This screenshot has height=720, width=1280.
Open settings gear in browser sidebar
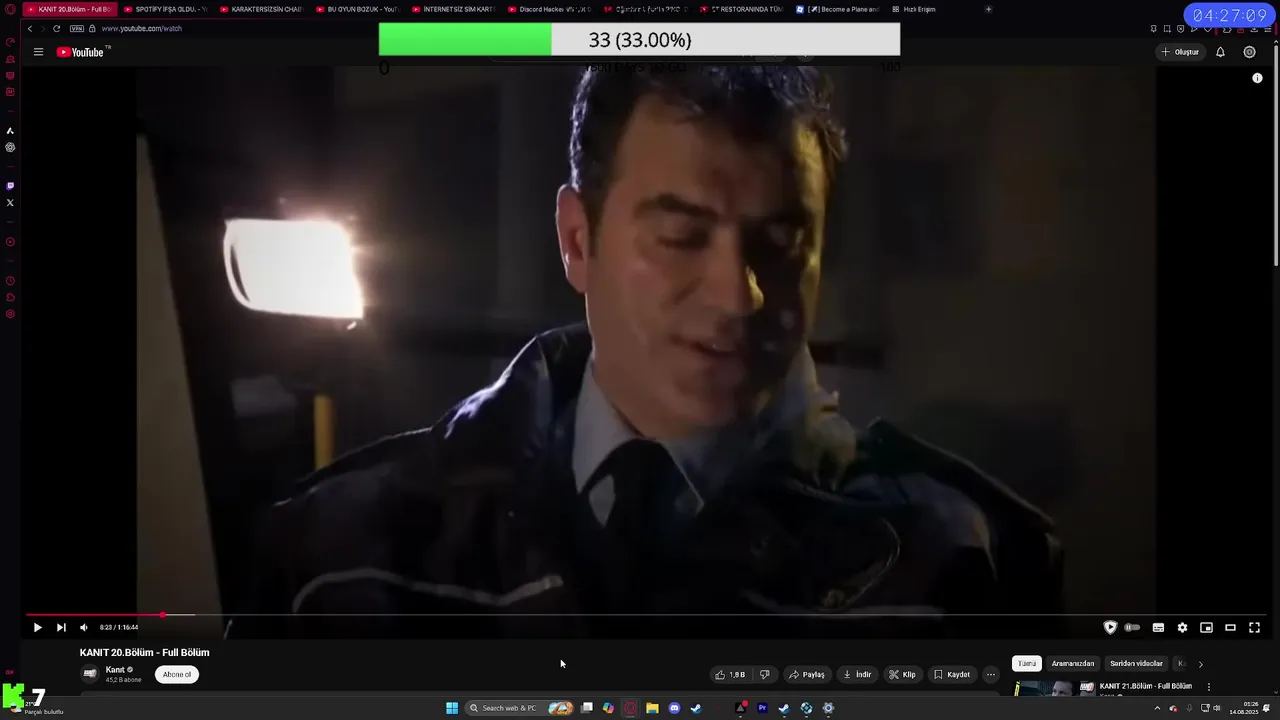click(x=10, y=314)
